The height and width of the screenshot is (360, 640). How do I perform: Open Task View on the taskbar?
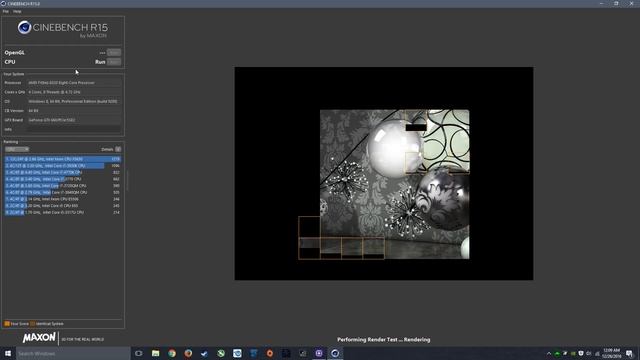139,353
